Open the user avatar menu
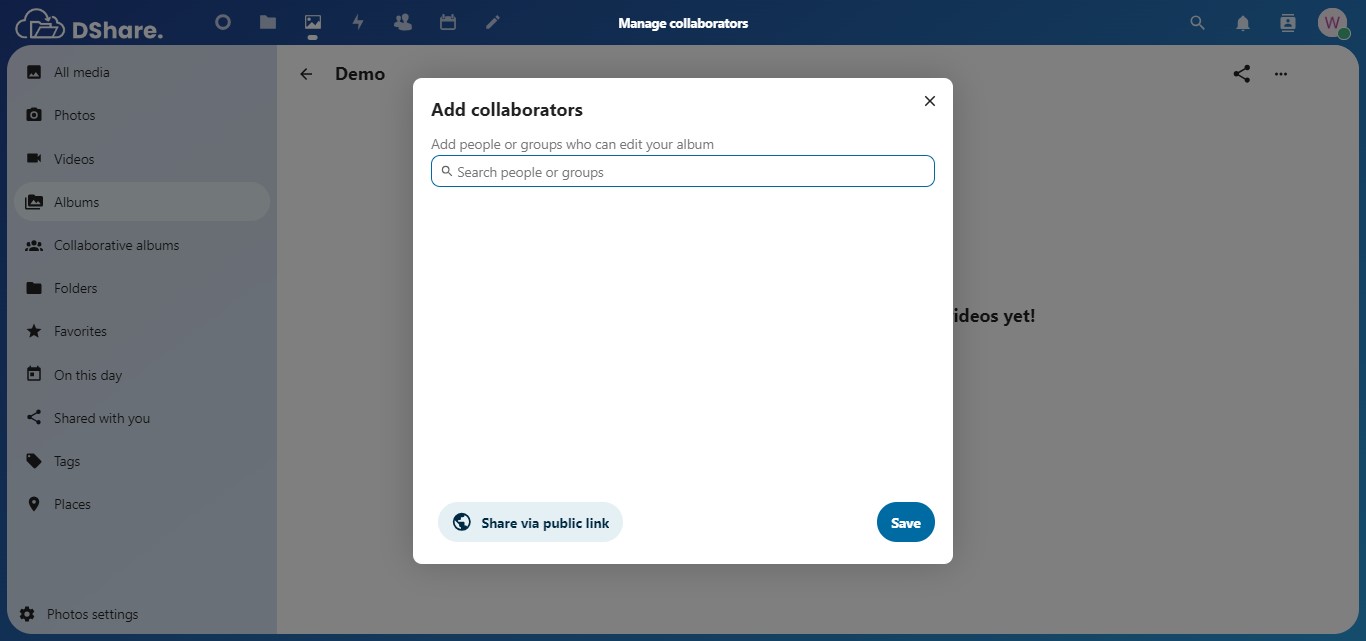The width and height of the screenshot is (1366, 641). [x=1332, y=23]
